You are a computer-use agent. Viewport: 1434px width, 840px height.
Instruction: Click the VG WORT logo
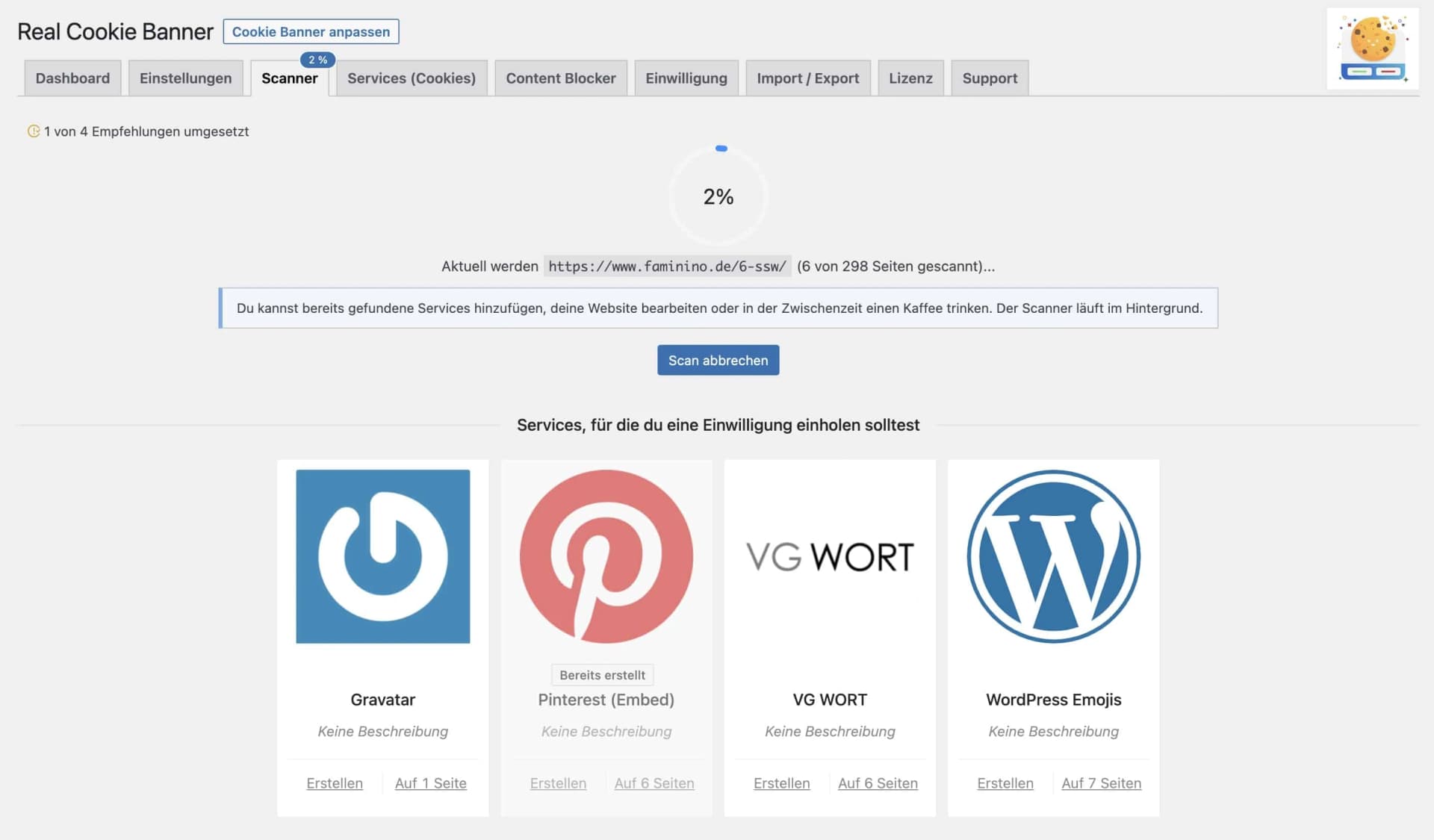pyautogui.click(x=829, y=557)
